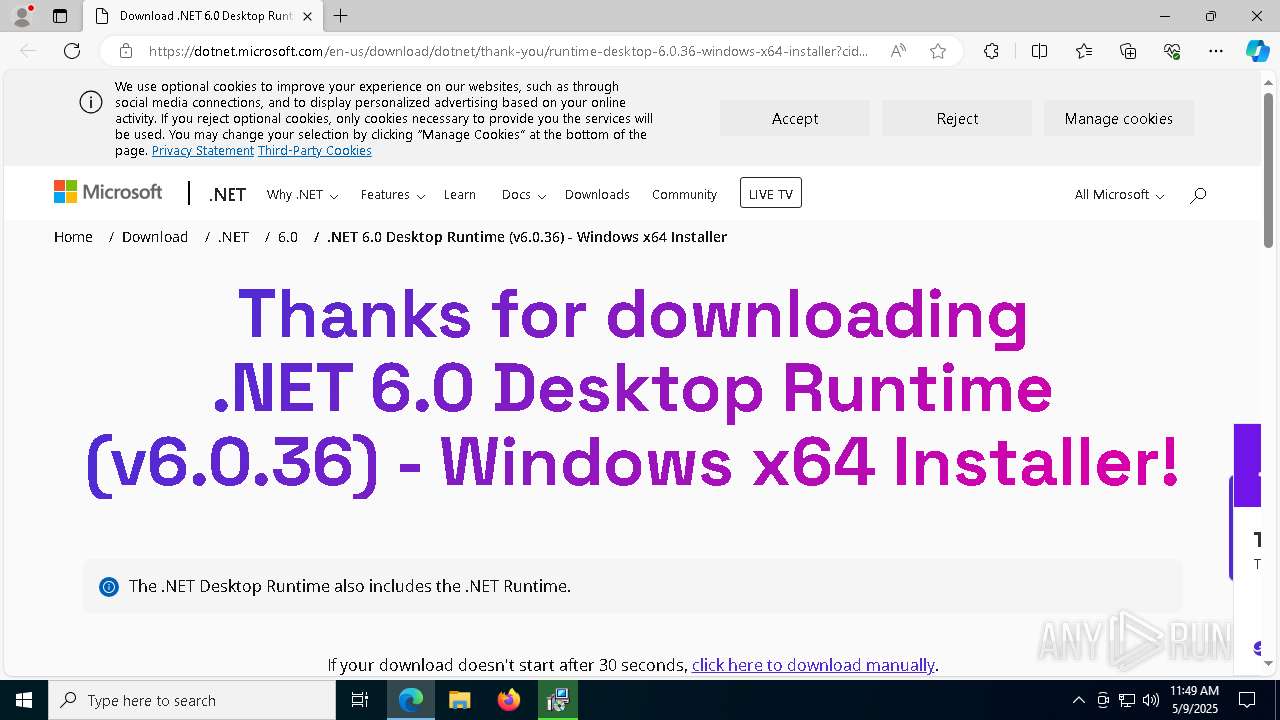This screenshot has width=1280, height=720.
Task: Open the Favorites list icon
Action: coord(1084,51)
